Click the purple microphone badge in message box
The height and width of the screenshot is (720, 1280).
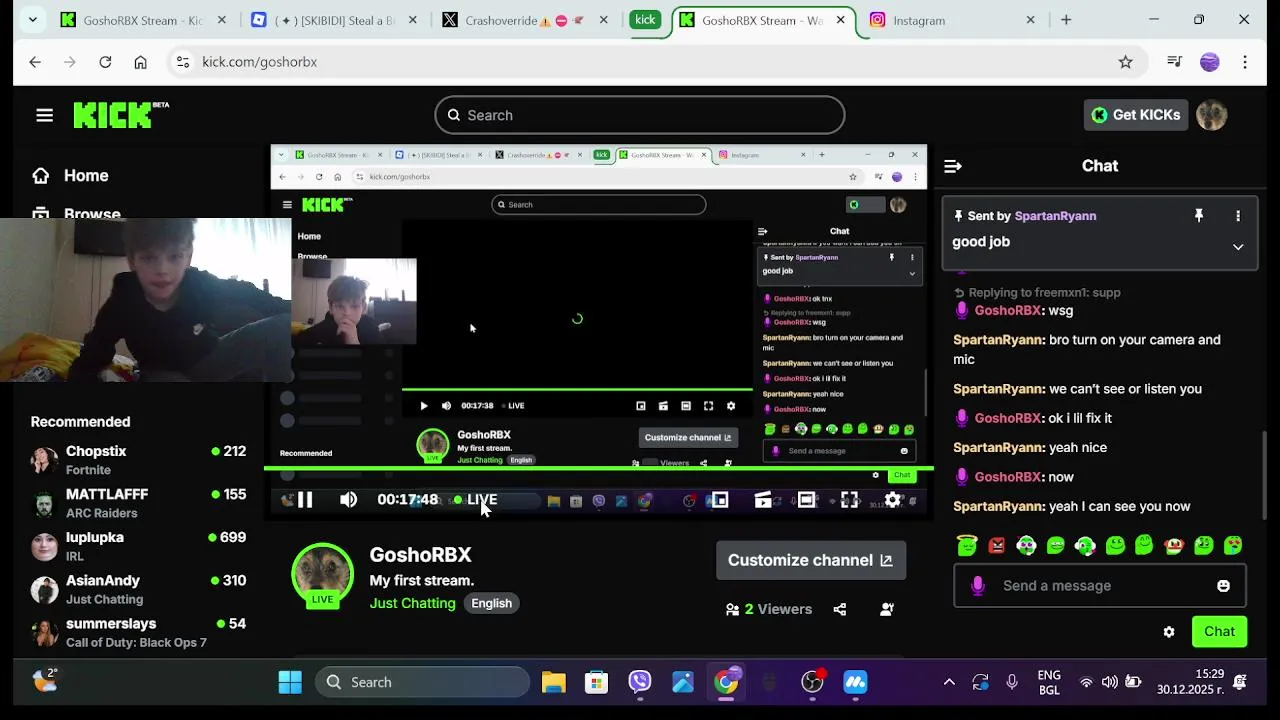[978, 586]
